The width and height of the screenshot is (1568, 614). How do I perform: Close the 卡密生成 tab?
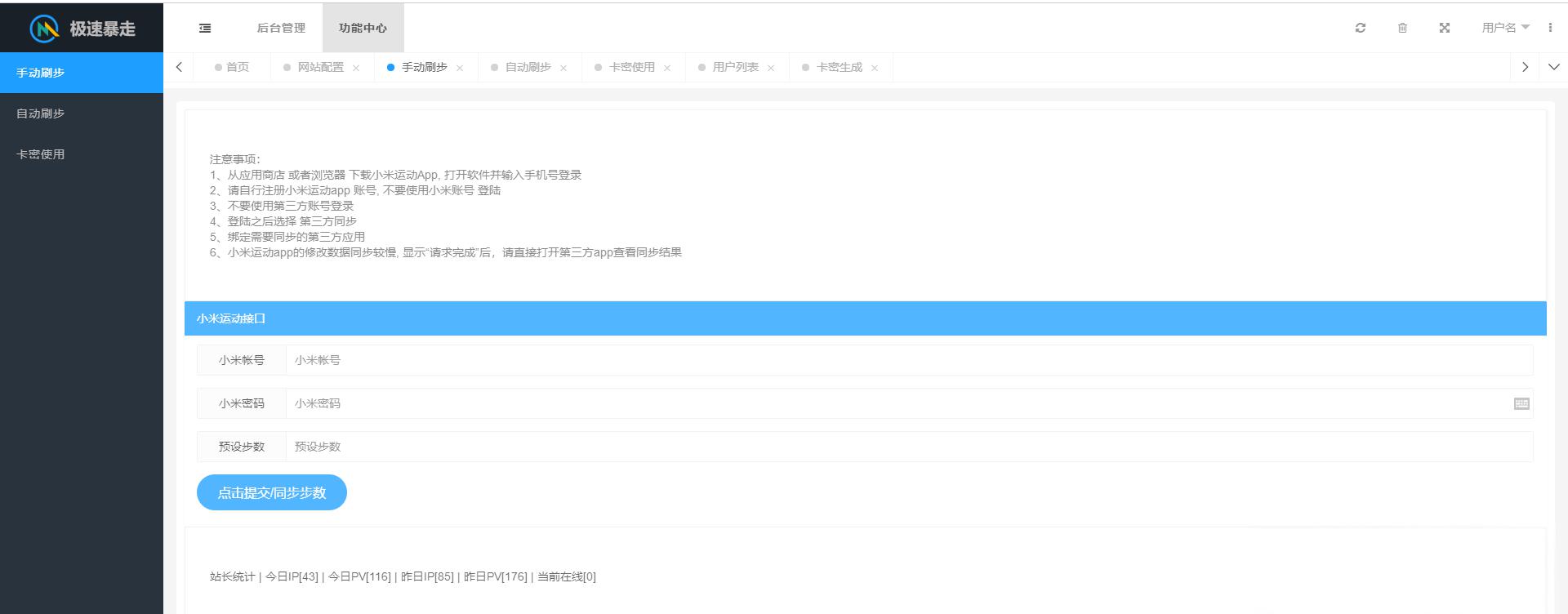click(875, 68)
